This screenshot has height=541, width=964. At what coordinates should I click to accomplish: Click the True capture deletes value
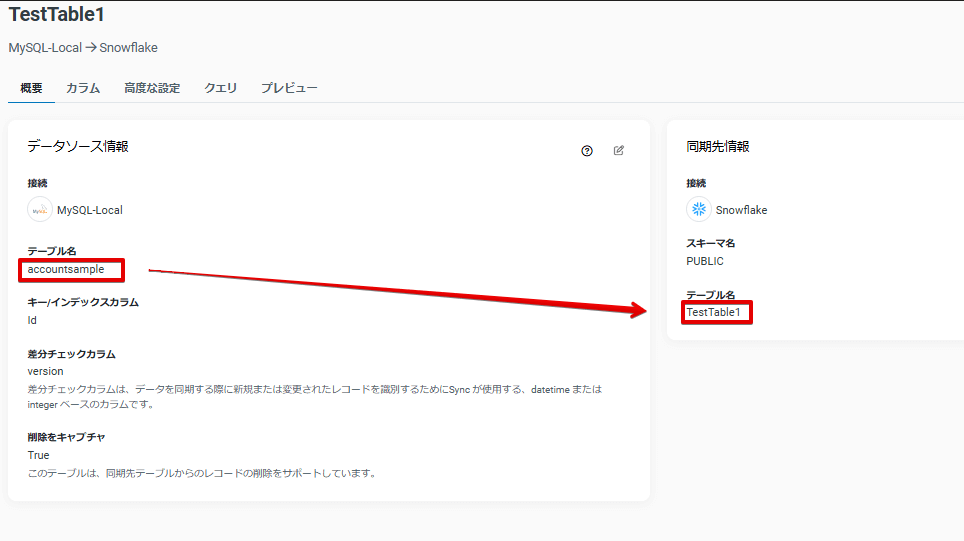38,455
